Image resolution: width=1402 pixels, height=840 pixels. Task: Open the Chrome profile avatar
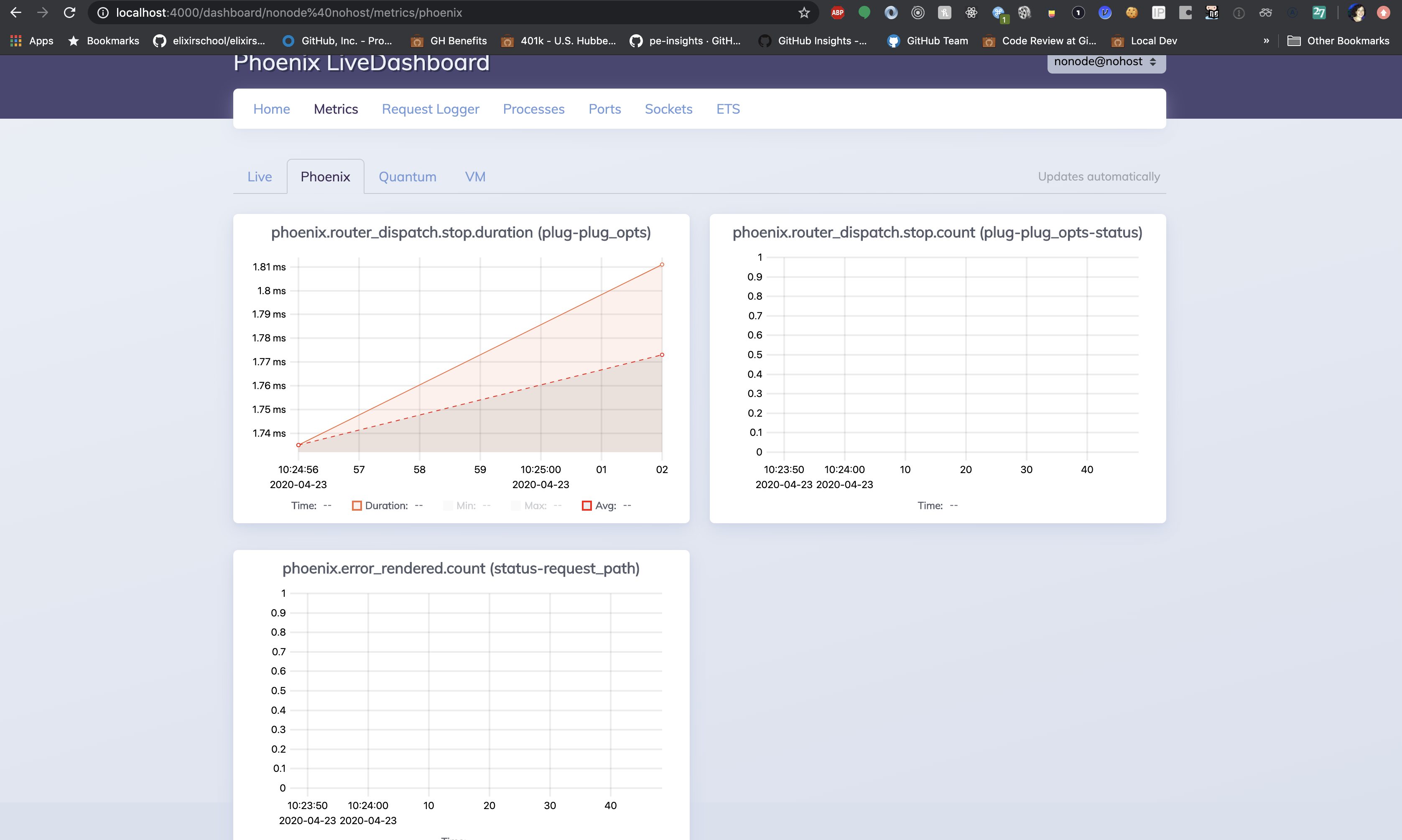[x=1357, y=13]
